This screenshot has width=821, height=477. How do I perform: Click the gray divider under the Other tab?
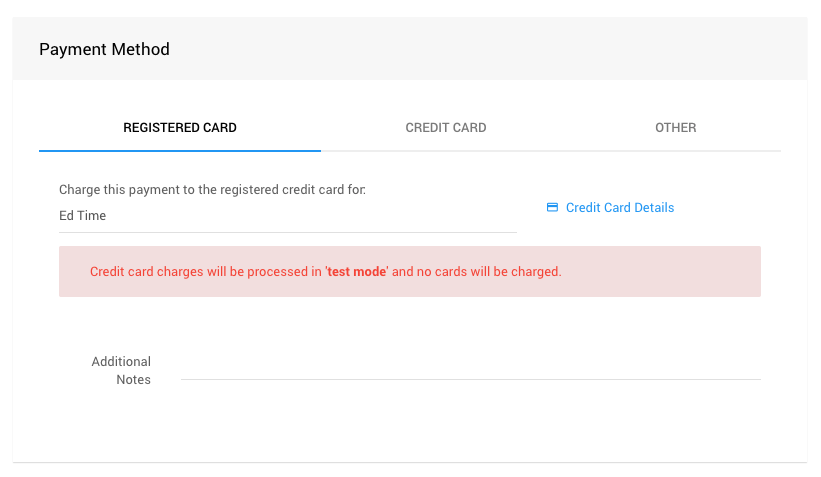pyautogui.click(x=676, y=151)
